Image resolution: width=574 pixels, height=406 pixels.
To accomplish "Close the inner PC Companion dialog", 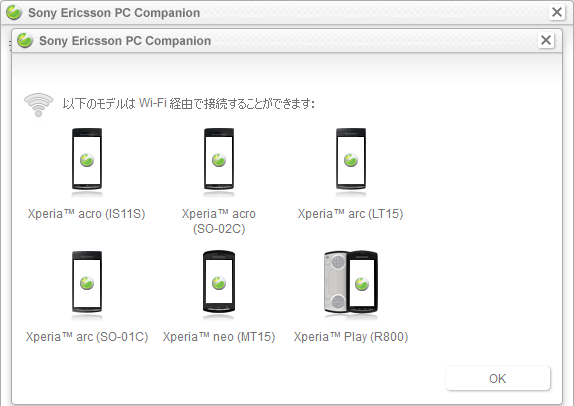I will tap(546, 40).
